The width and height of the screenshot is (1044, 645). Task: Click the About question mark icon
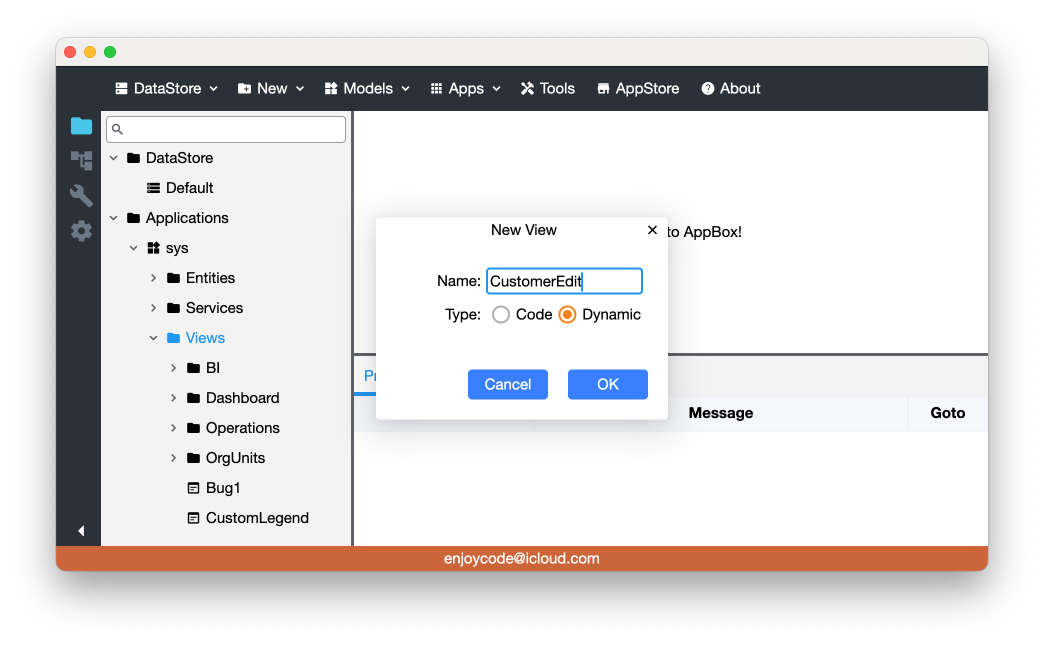[x=708, y=89]
